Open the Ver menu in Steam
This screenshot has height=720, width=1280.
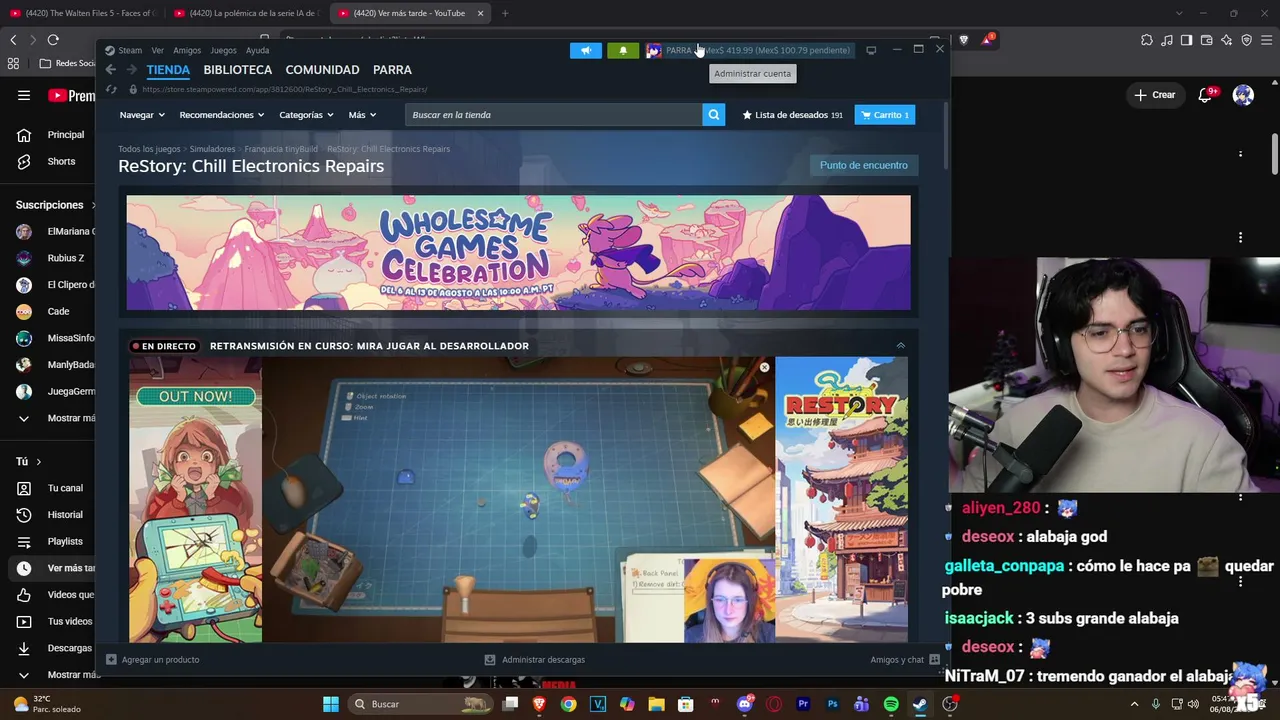(x=157, y=50)
